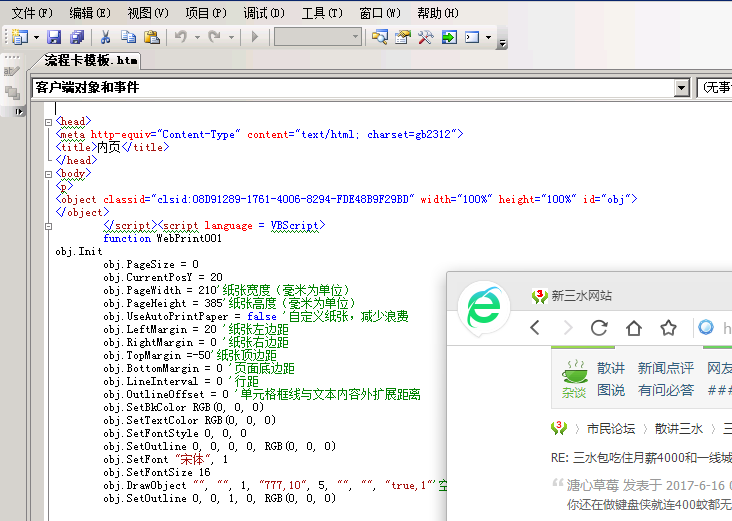732x521 pixels.
Task: Click the Paste clipboard icon
Action: coord(151,37)
